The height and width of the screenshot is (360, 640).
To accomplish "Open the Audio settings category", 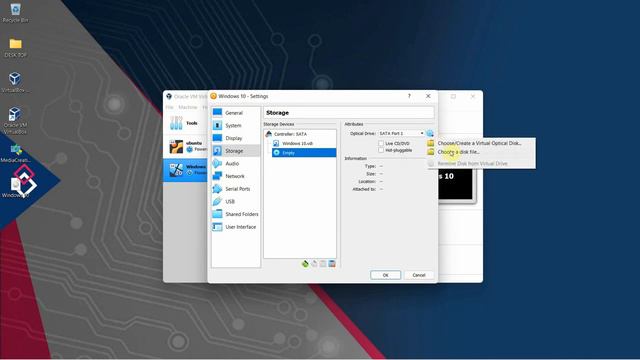I will 235,163.
